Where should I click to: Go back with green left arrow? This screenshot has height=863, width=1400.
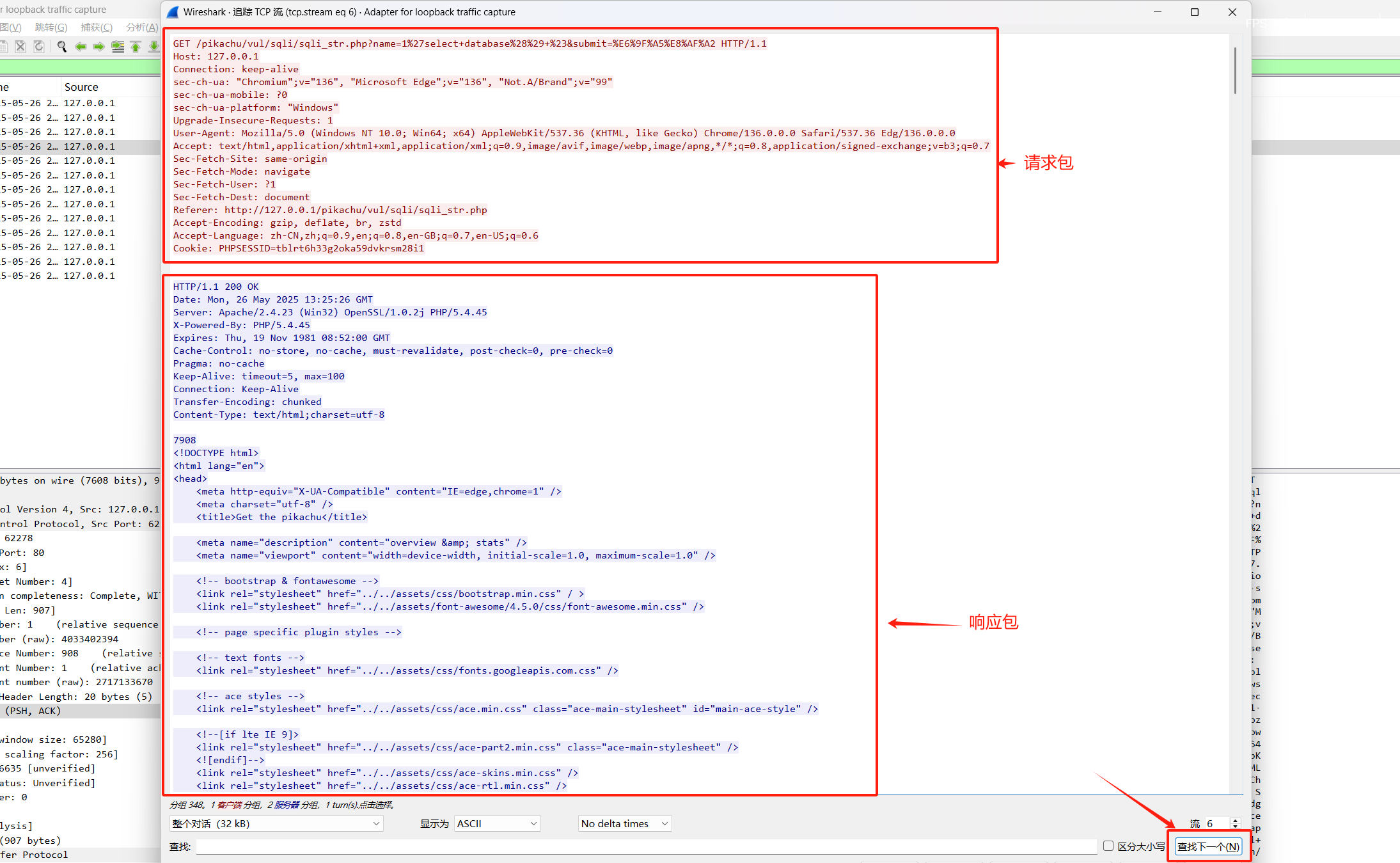[x=81, y=46]
